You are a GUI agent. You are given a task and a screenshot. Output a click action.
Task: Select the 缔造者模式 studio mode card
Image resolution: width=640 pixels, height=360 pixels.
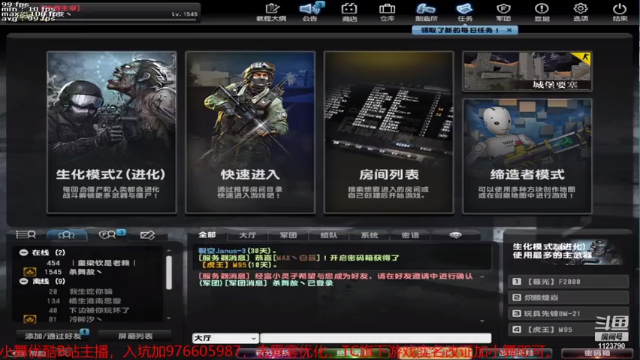[x=527, y=156]
